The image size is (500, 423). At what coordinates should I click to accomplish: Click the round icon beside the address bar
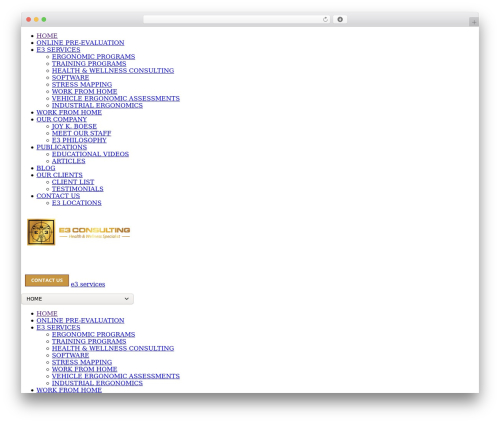[340, 19]
